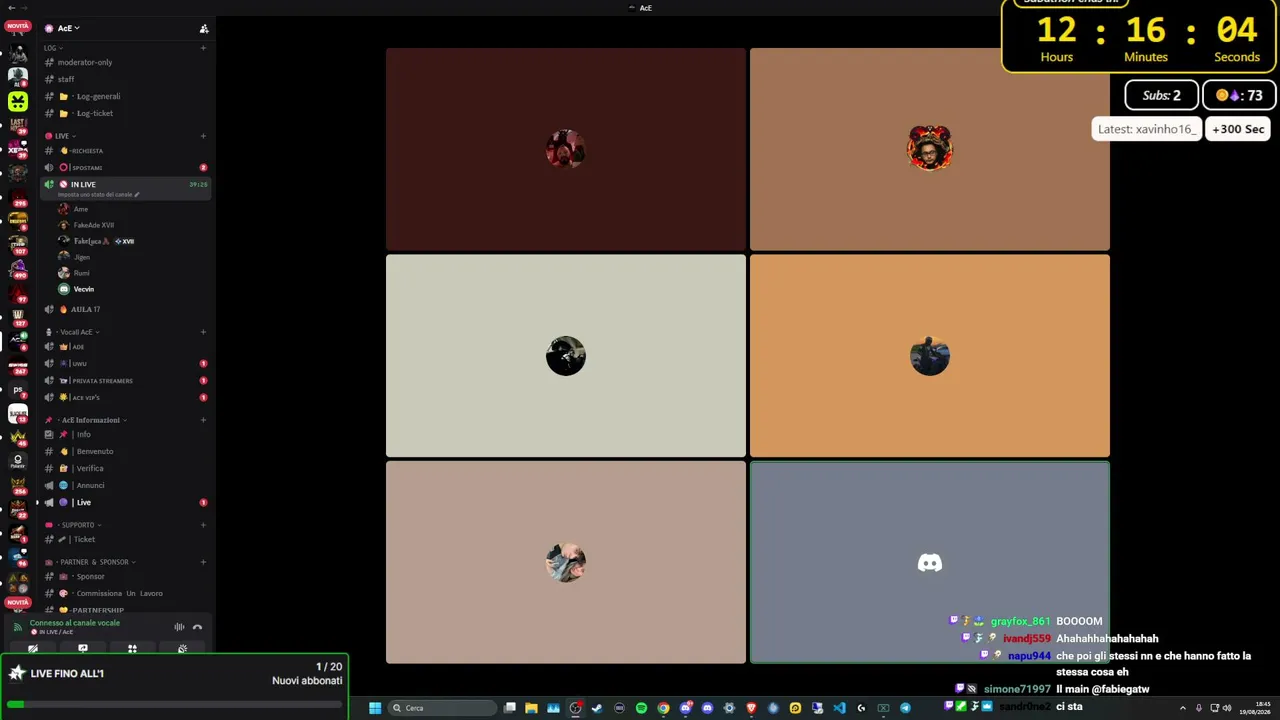This screenshot has height=720, width=1280.
Task: Join the PRIVATA STREAMERS voice channel
Action: [x=125, y=381]
